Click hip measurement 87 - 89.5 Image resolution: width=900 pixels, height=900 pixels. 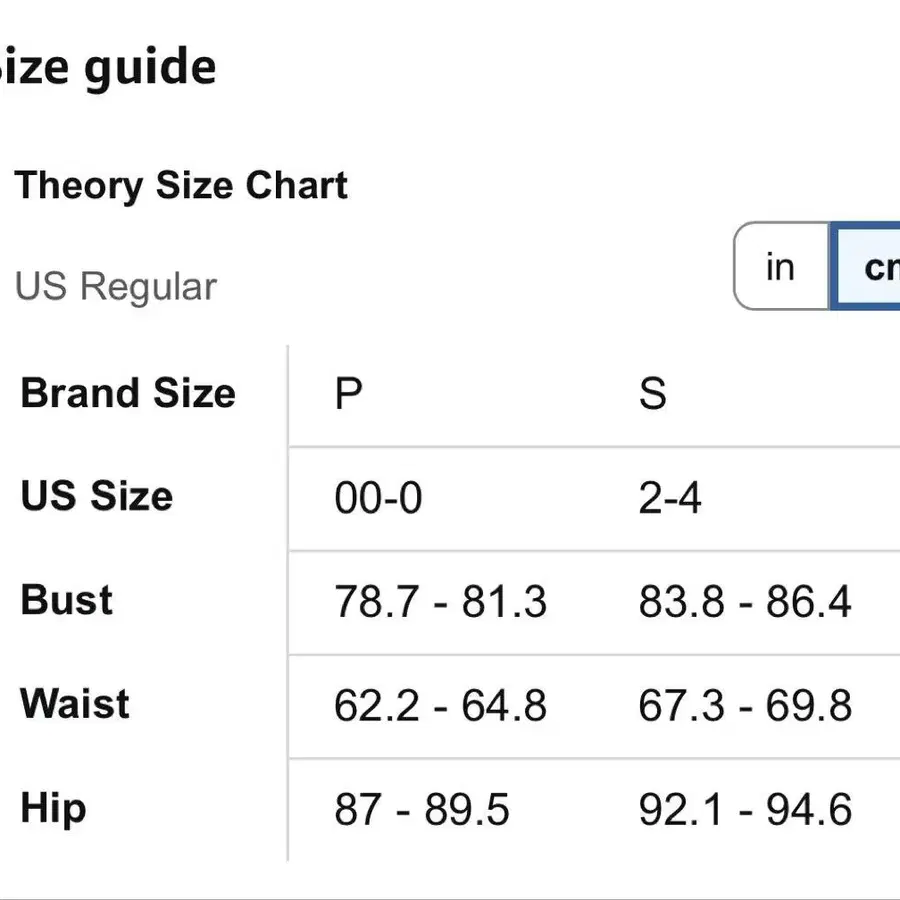pos(422,809)
